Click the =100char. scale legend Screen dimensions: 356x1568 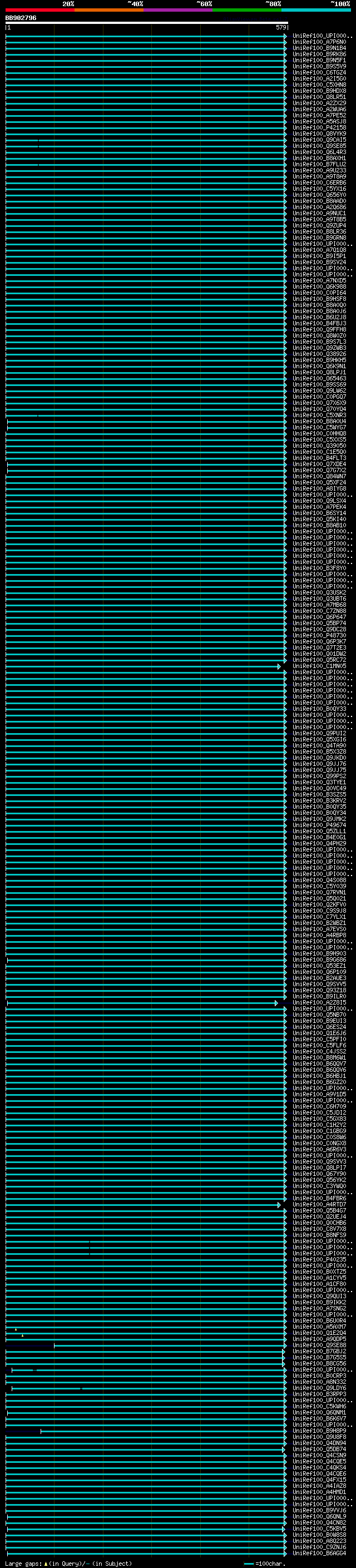(265, 1564)
